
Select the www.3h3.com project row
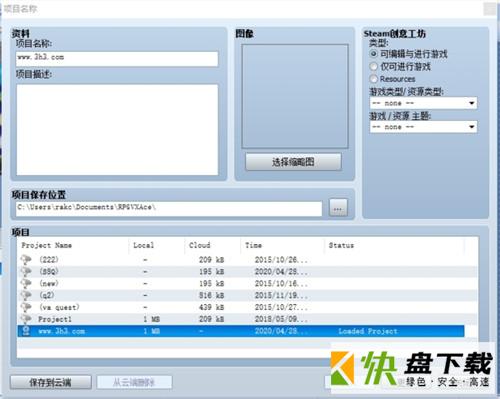[241, 331]
